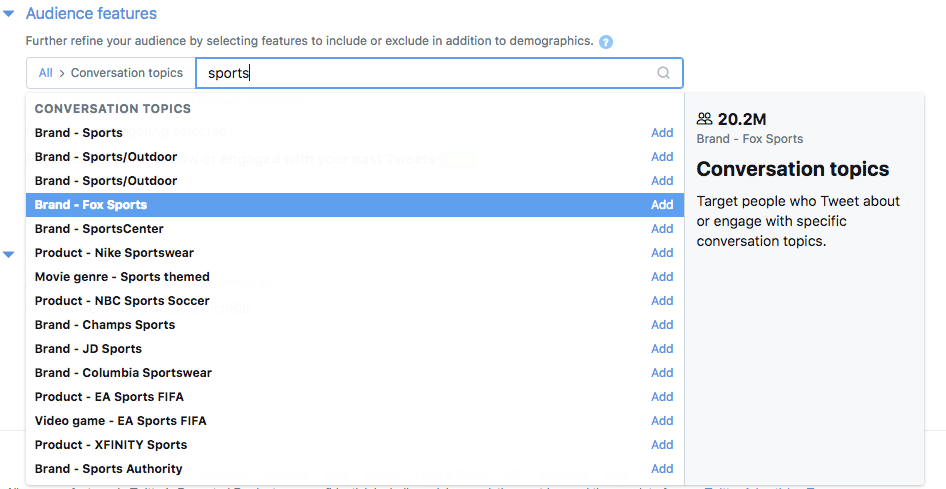This screenshot has width=946, height=489.
Task: Add Product - NBC Sports Soccer
Action: [662, 301]
